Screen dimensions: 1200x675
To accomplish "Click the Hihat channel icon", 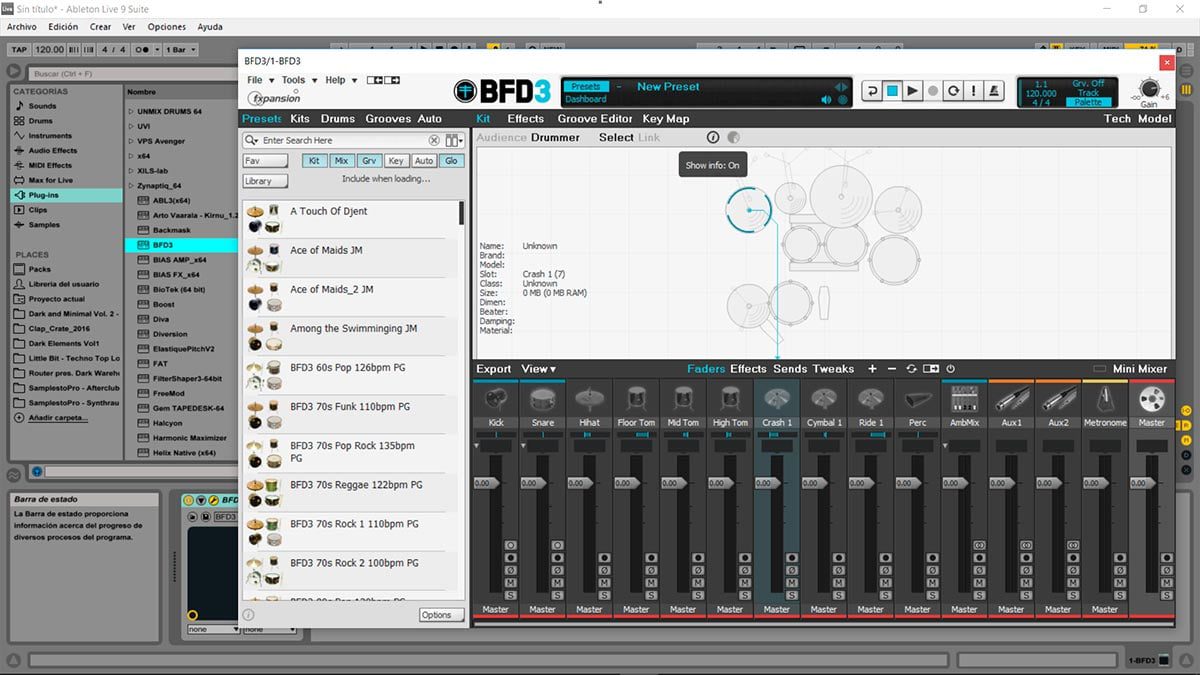I will click(590, 399).
